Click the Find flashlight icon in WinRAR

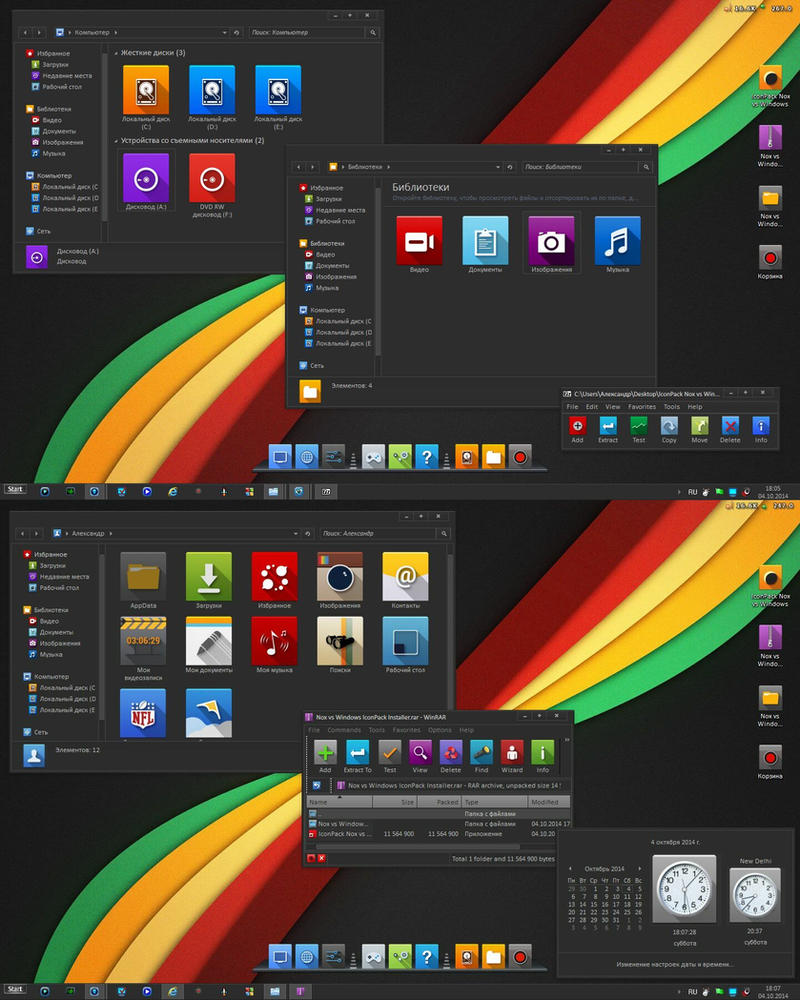click(x=481, y=755)
